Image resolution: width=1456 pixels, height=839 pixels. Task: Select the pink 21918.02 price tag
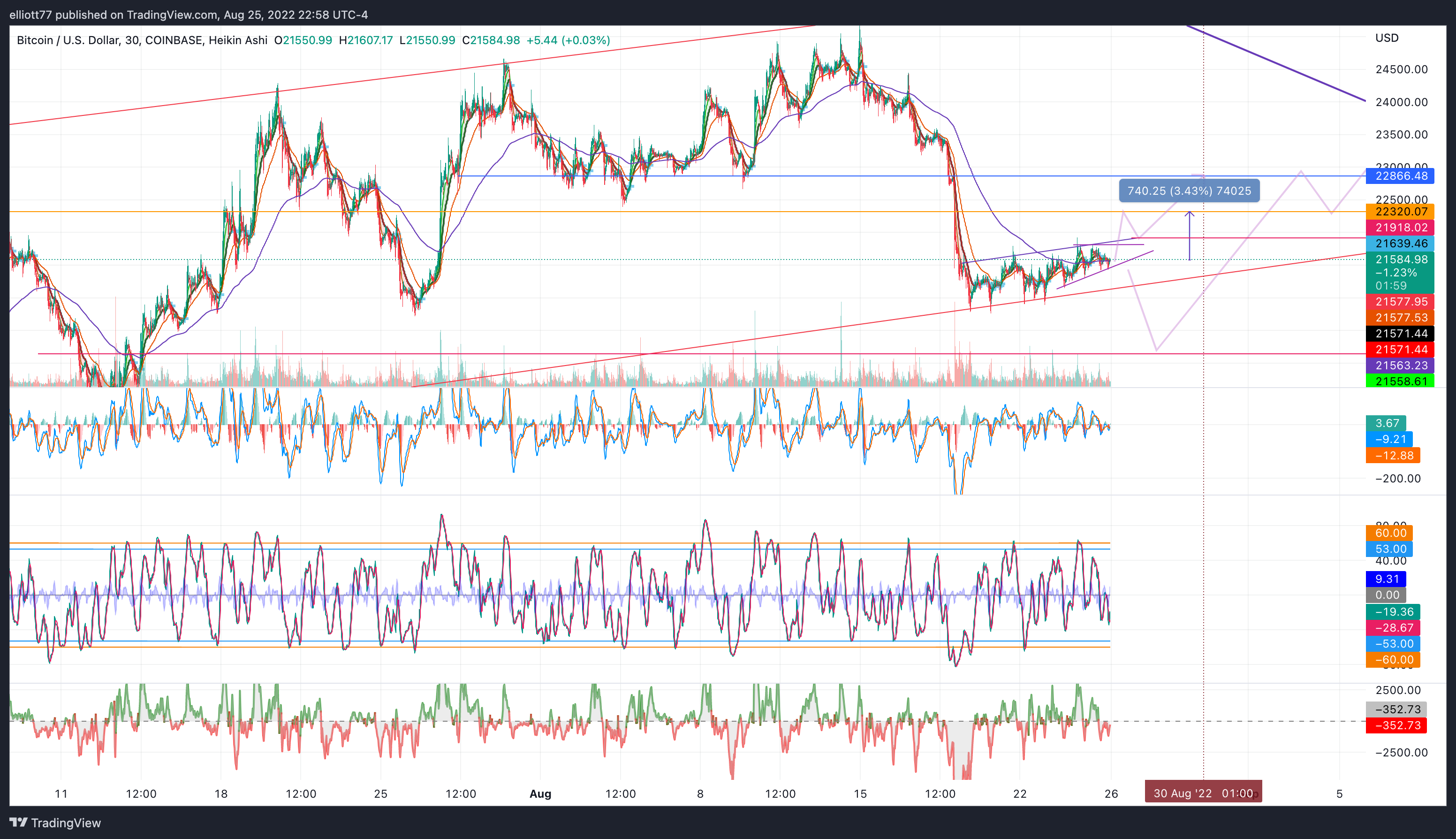pyautogui.click(x=1400, y=228)
